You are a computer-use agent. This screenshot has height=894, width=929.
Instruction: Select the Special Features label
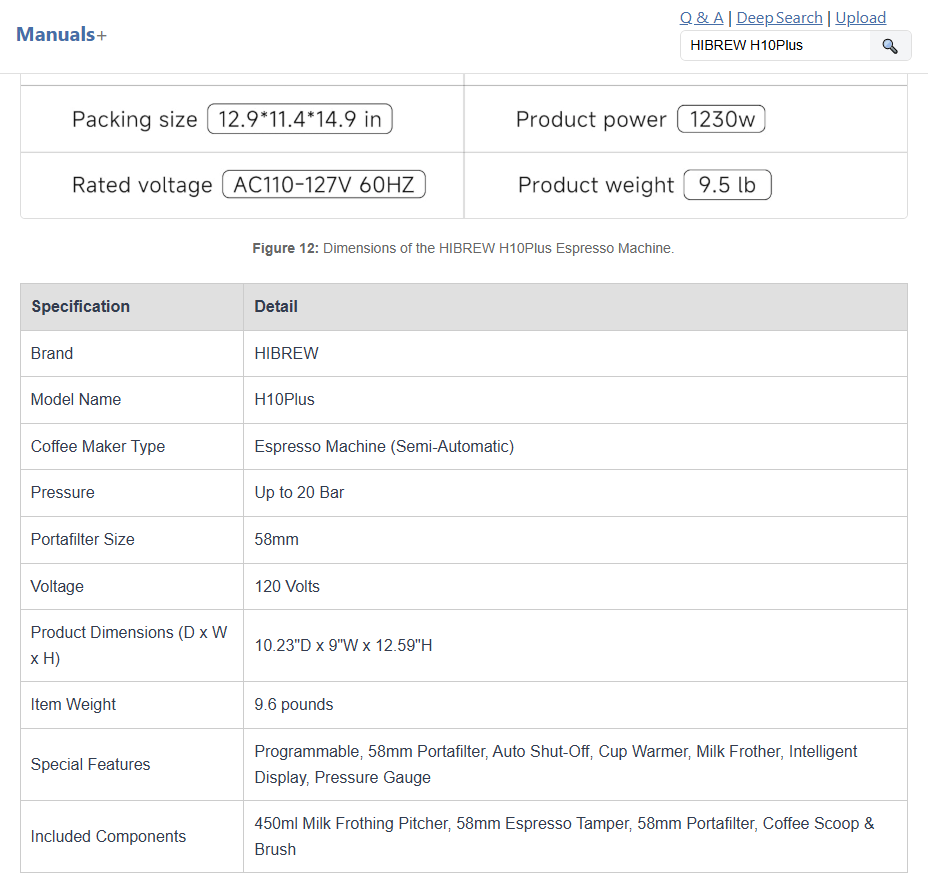[x=91, y=765]
